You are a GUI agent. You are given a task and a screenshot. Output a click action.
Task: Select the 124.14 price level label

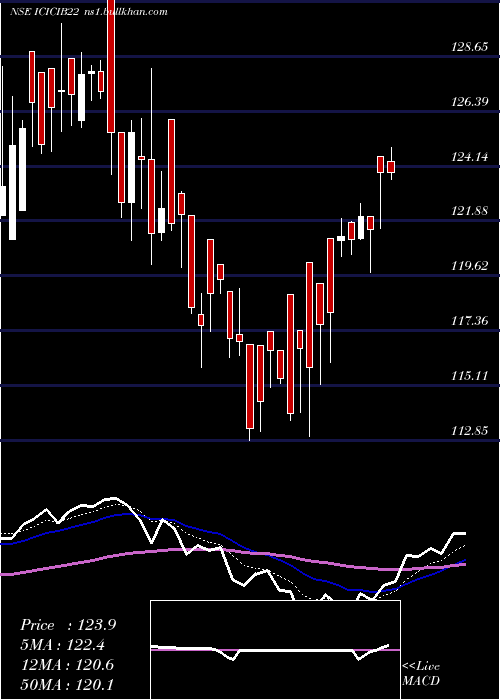click(x=470, y=157)
